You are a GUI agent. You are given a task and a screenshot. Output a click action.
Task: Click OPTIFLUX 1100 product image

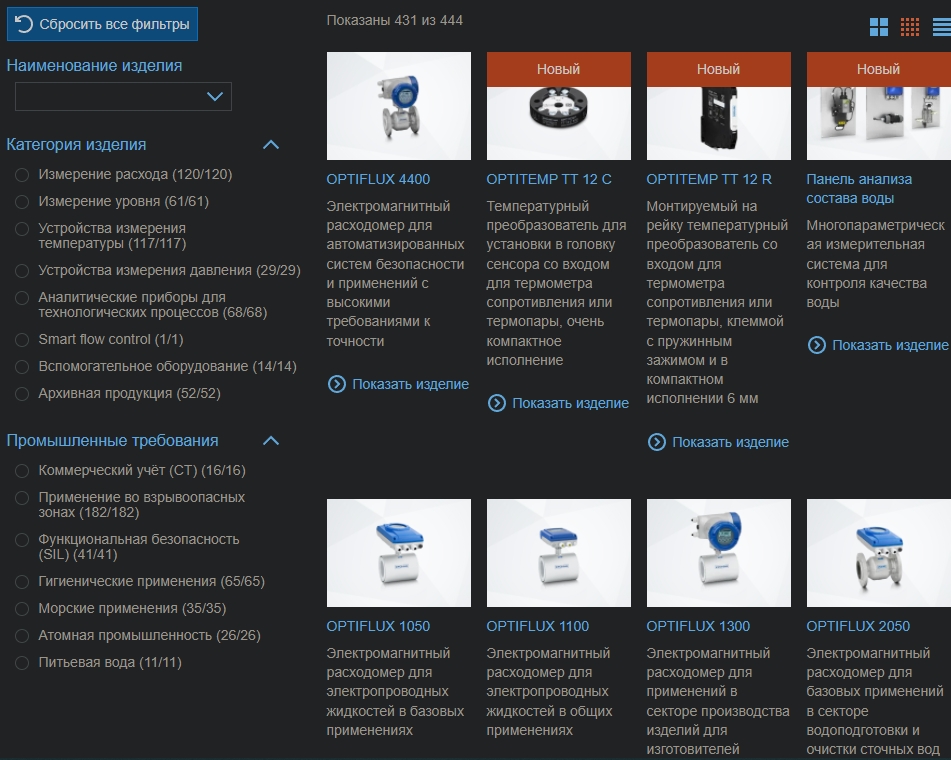559,553
